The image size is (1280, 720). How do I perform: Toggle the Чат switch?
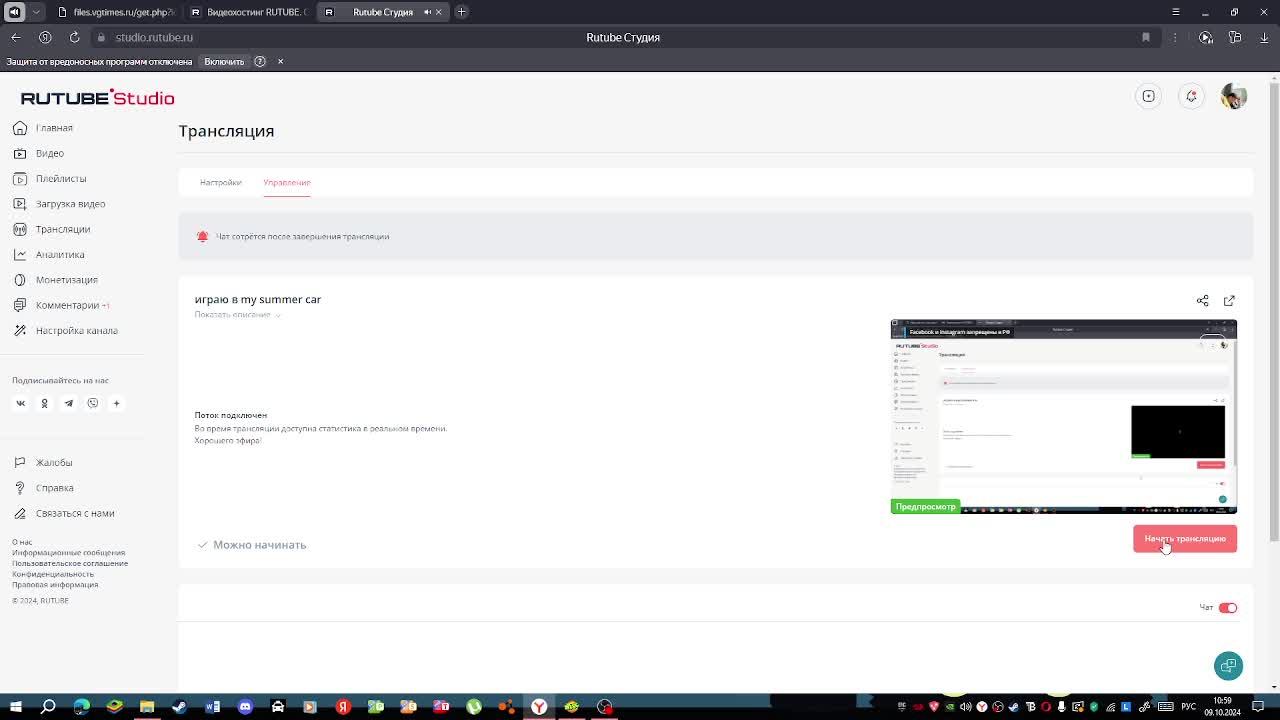tap(1228, 608)
